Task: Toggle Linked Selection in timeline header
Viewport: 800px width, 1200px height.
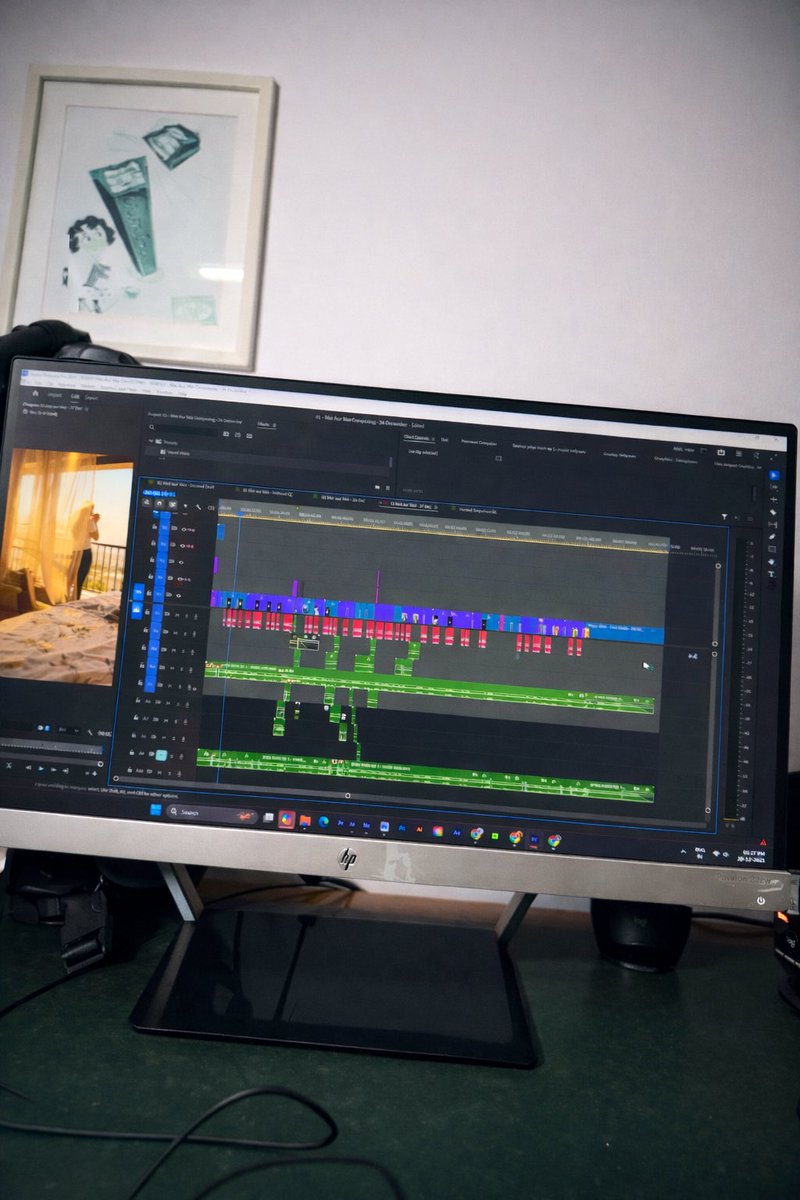Action: pyautogui.click(x=172, y=504)
